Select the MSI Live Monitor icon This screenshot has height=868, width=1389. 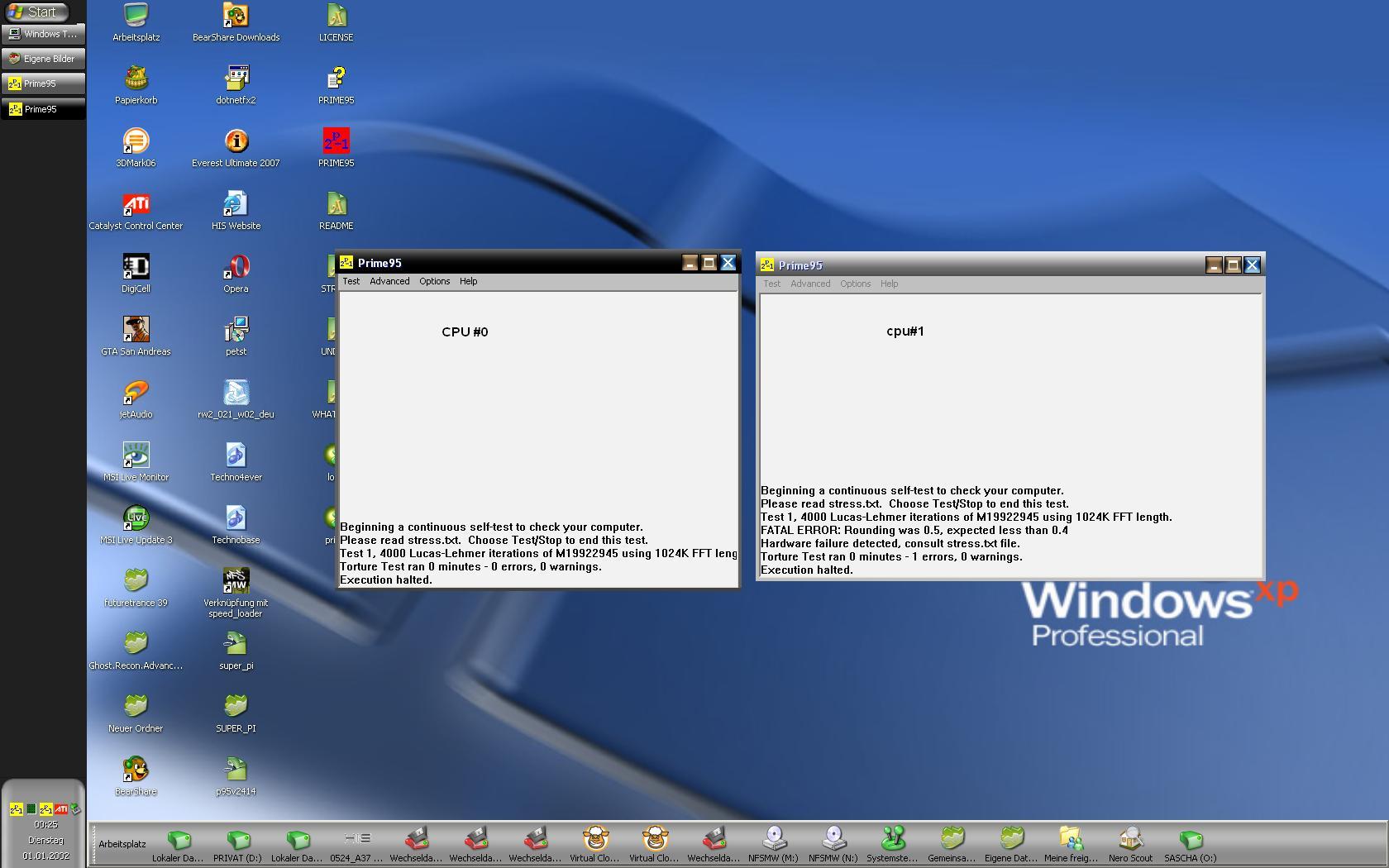point(136,462)
